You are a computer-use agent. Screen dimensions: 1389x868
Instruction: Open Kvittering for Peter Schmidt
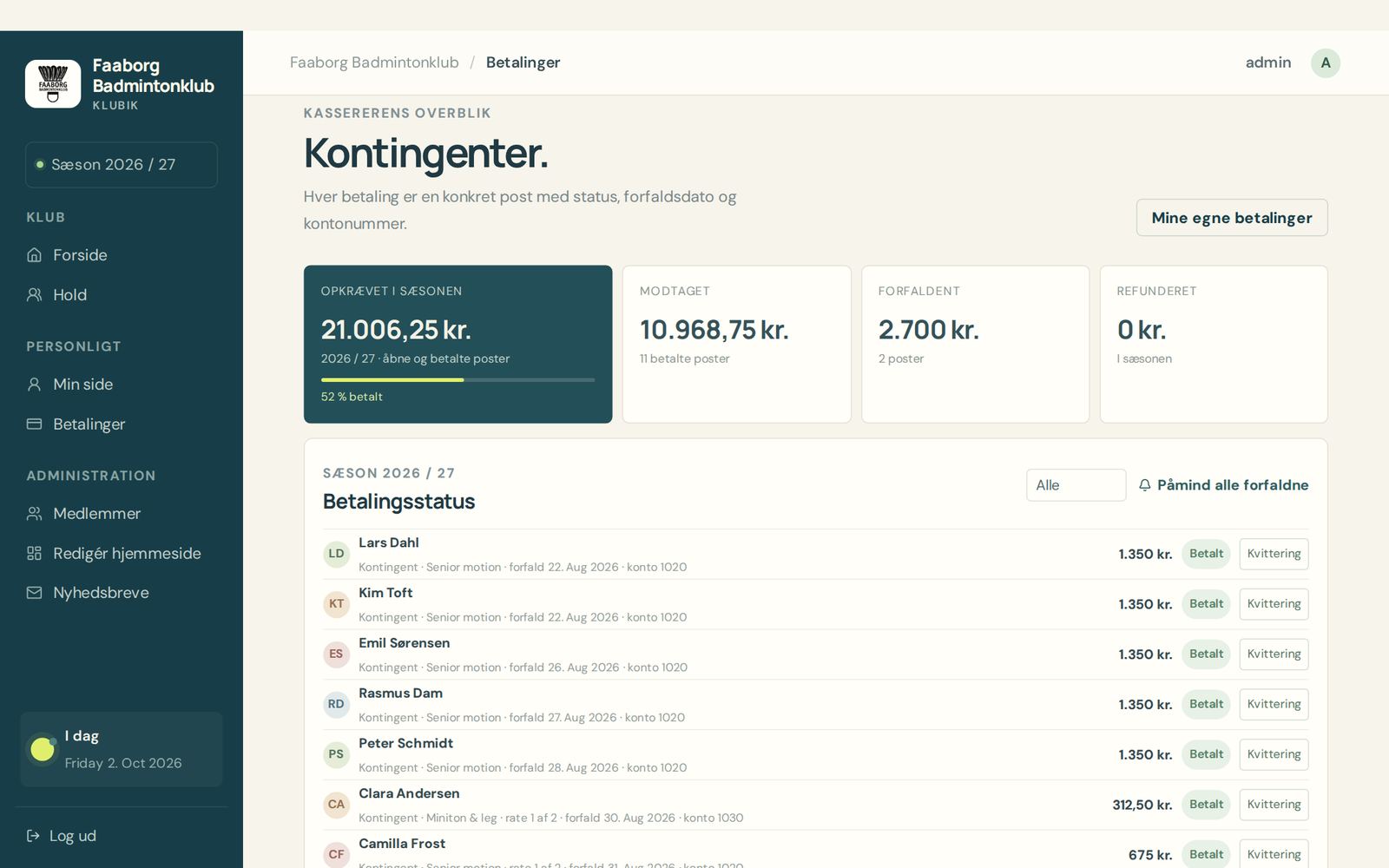[1274, 754]
